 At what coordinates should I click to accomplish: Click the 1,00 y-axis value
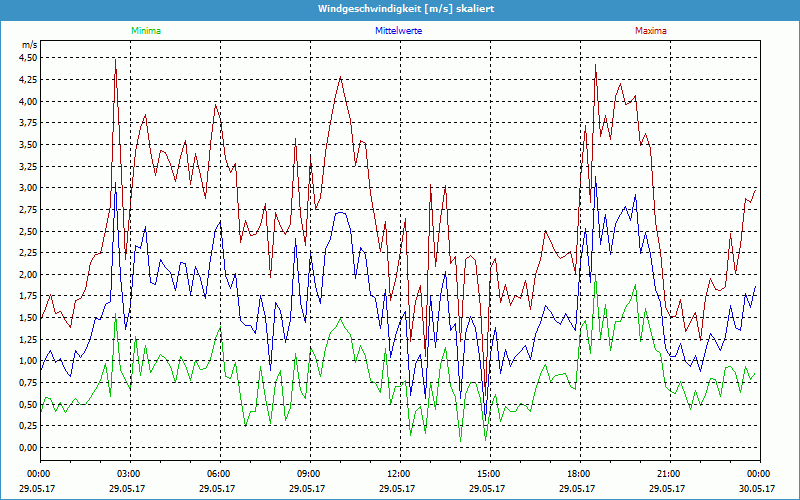tap(29, 361)
